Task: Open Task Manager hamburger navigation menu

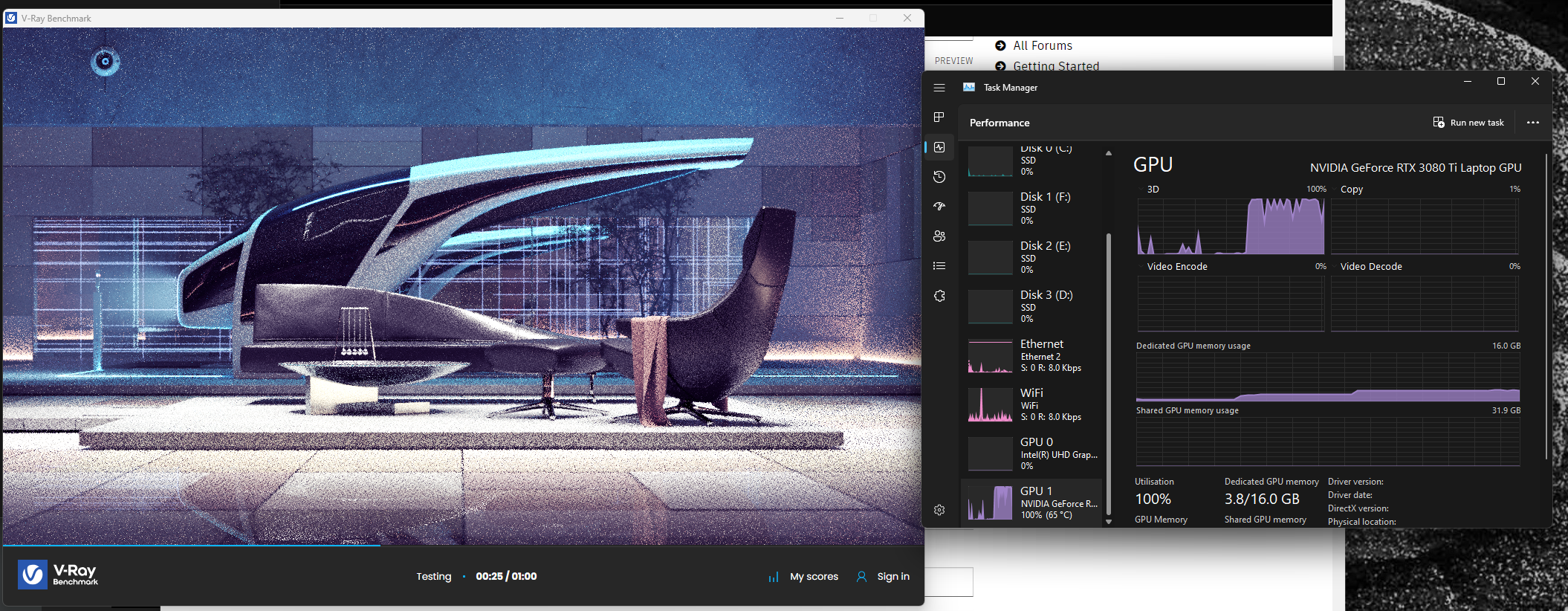Action: click(x=939, y=88)
